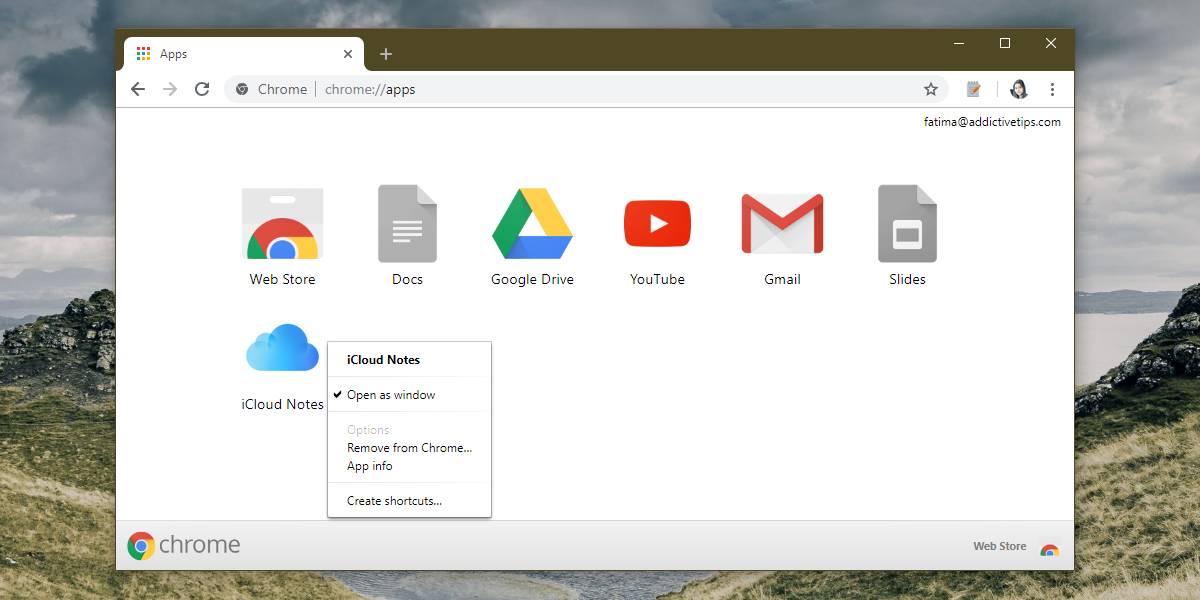The height and width of the screenshot is (600, 1200).
Task: Select iCloud Notes header in context menu
Action: point(384,360)
